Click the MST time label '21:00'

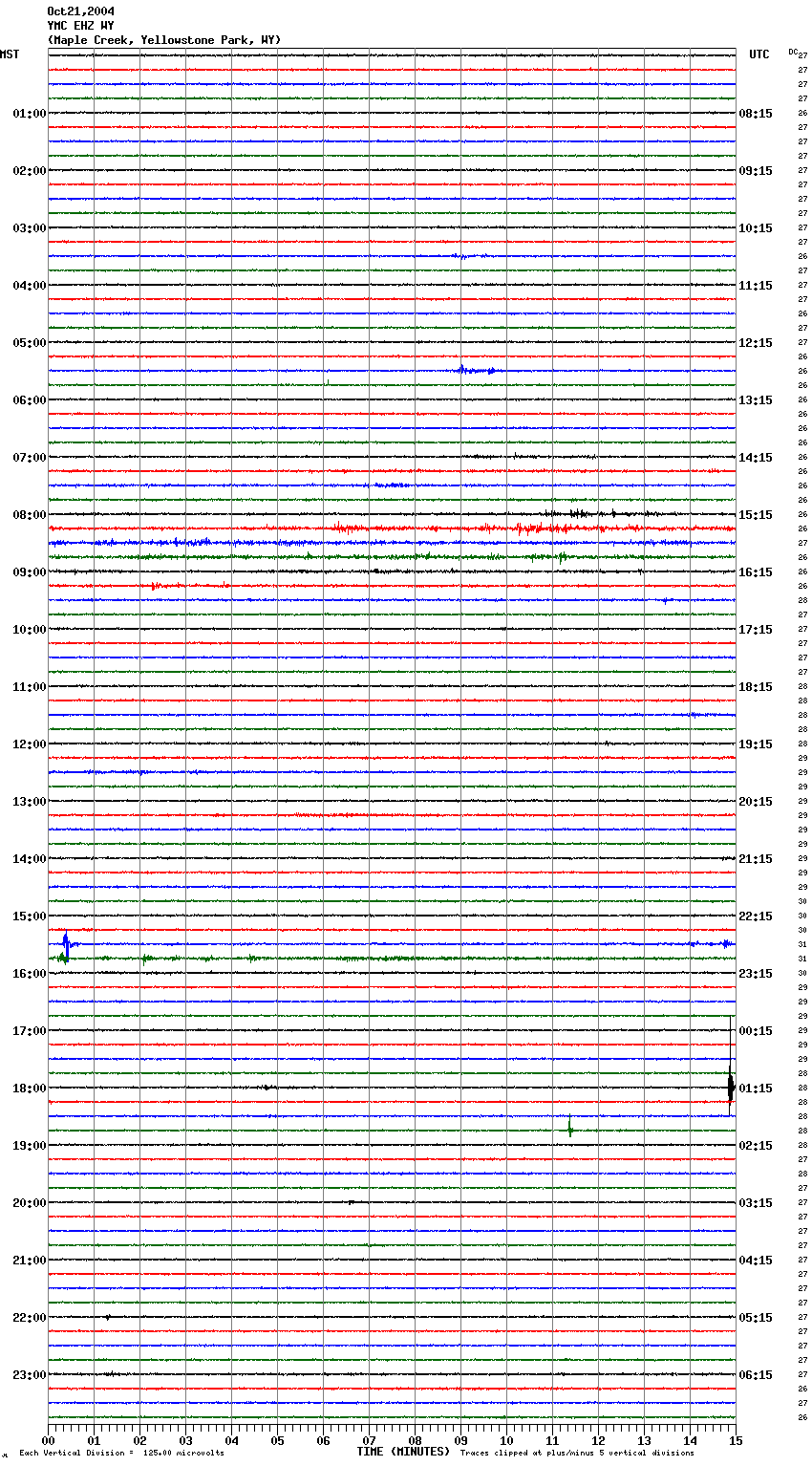pyautogui.click(x=30, y=1261)
